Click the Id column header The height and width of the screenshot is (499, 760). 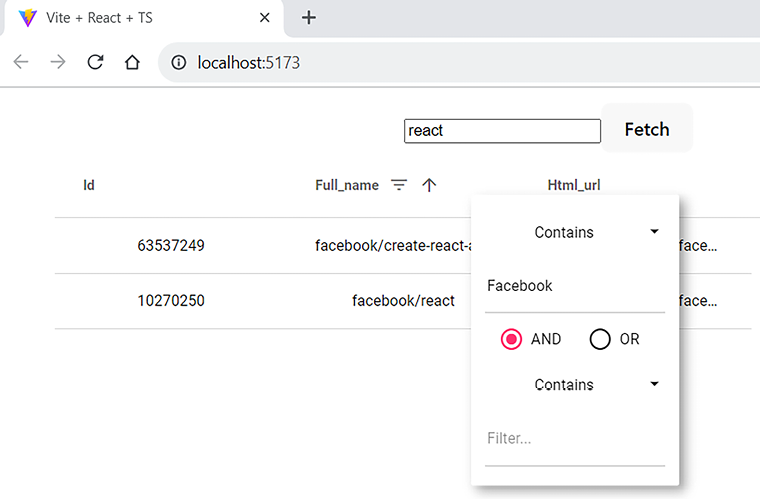[89, 185]
